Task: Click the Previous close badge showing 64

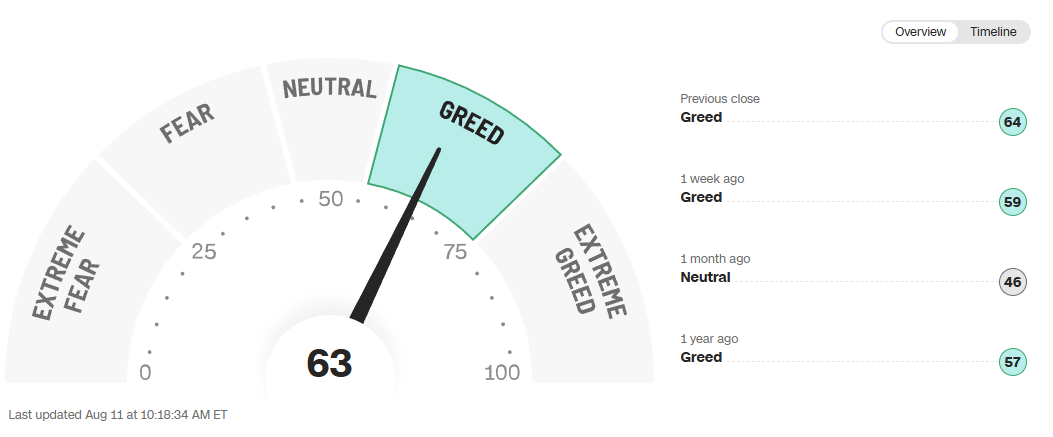Action: [x=1012, y=122]
